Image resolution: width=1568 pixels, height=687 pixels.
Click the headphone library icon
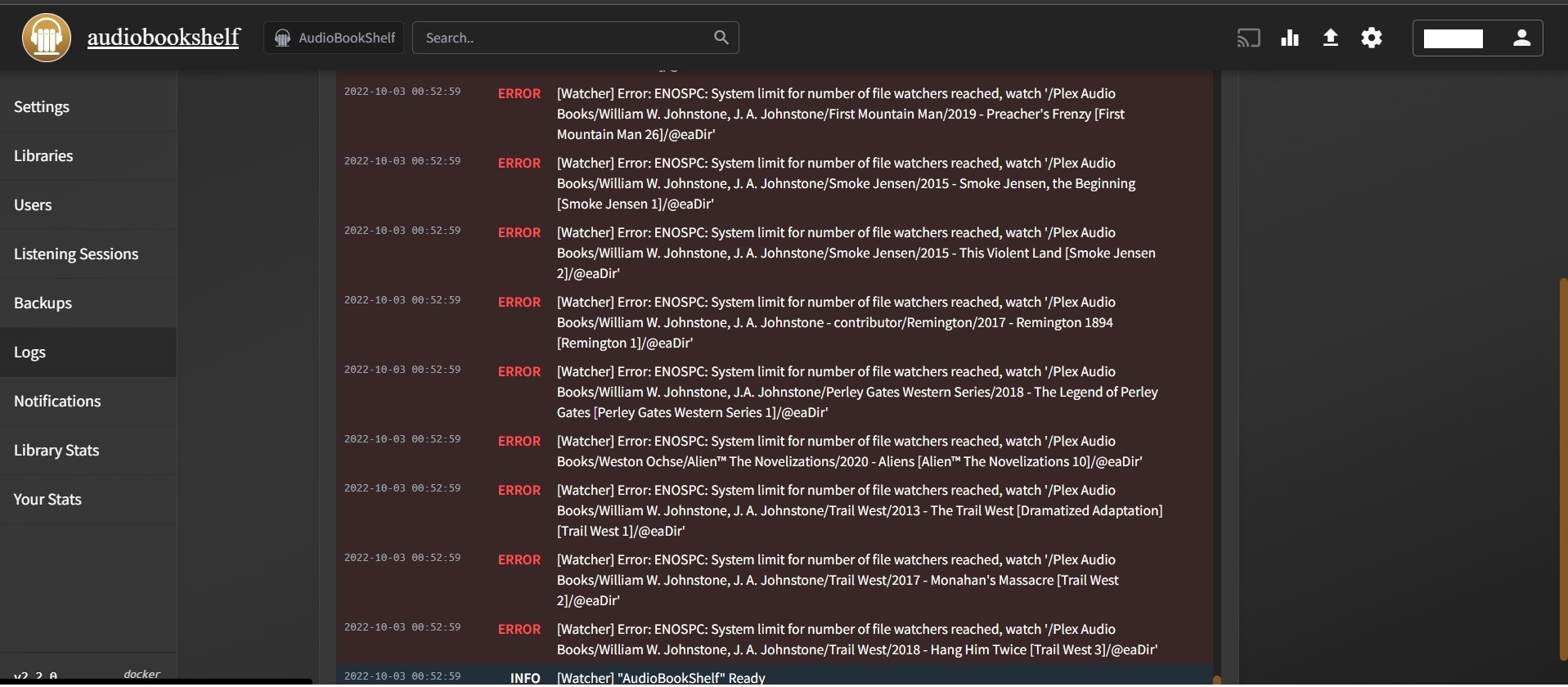282,38
